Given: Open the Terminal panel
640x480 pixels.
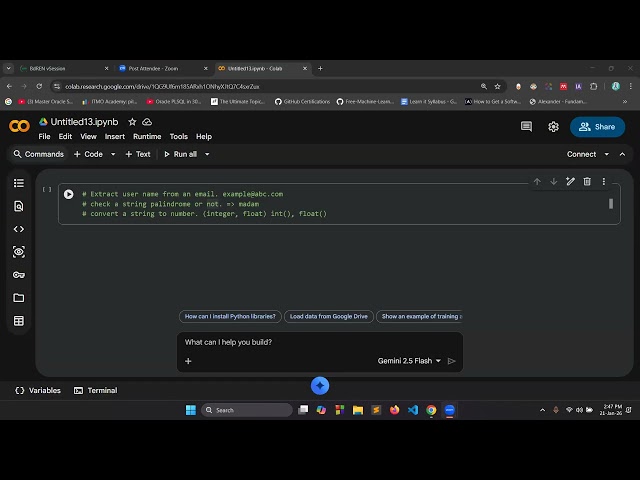Looking at the screenshot, I should (96, 391).
